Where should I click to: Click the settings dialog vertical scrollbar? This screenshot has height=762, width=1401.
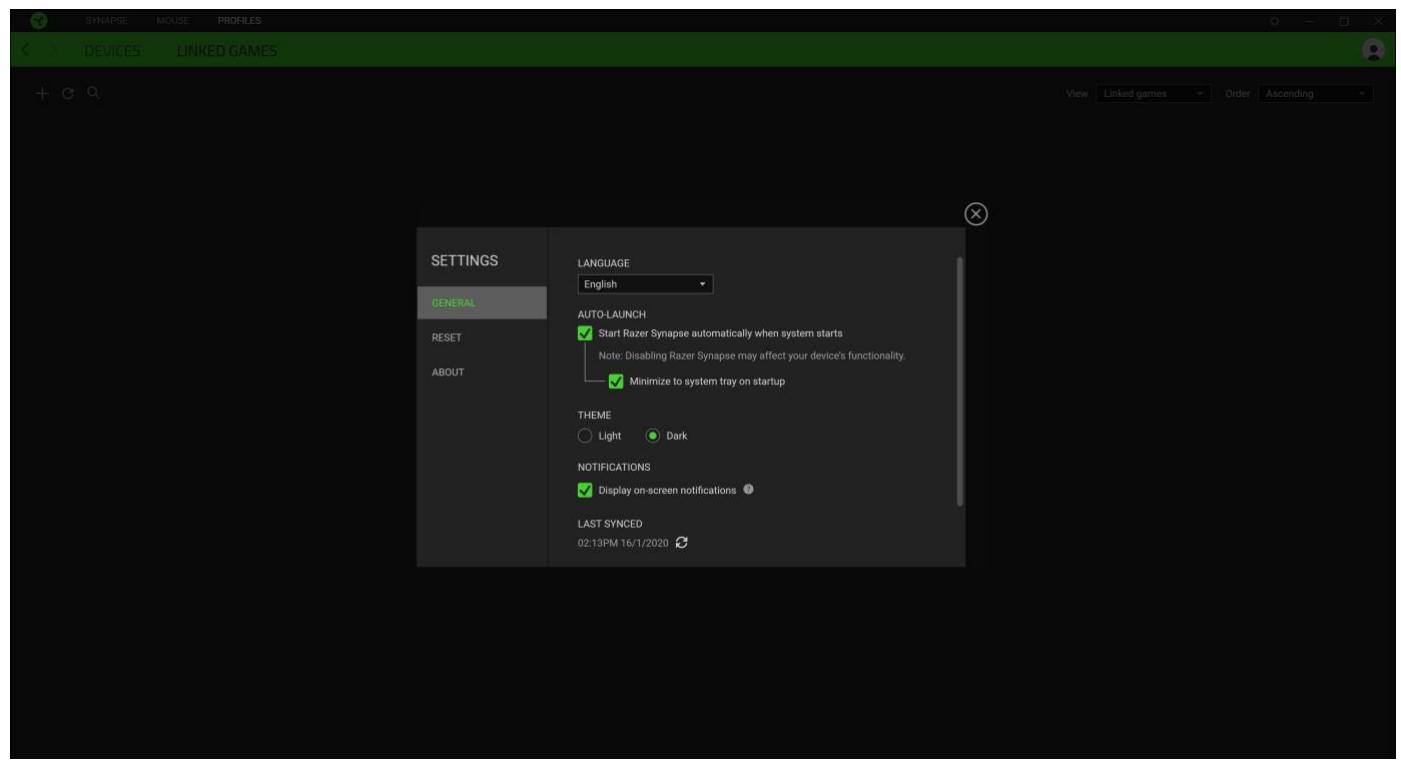click(960, 381)
